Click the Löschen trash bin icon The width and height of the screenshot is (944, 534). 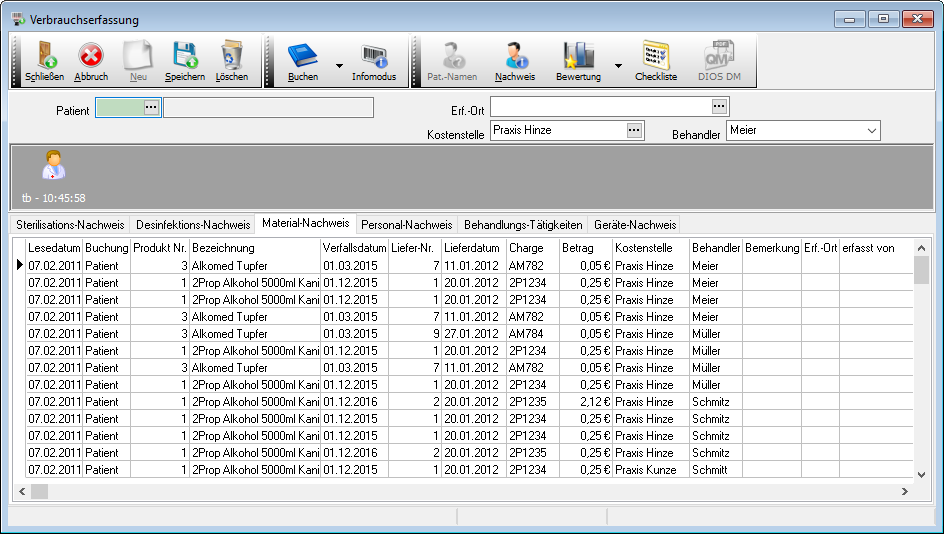pyautogui.click(x=232, y=56)
